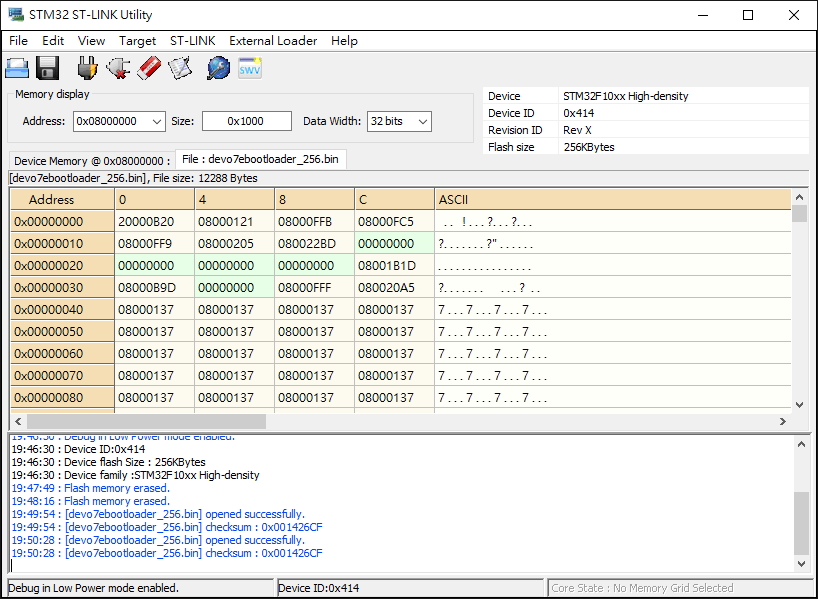Open the Help menu

(x=344, y=41)
